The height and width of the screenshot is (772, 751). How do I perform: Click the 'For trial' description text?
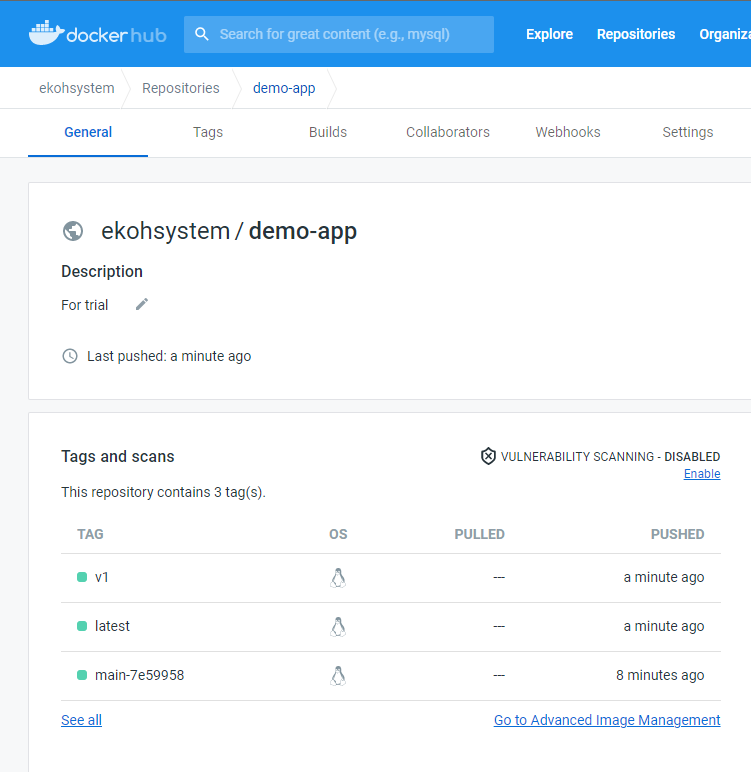coord(84,305)
